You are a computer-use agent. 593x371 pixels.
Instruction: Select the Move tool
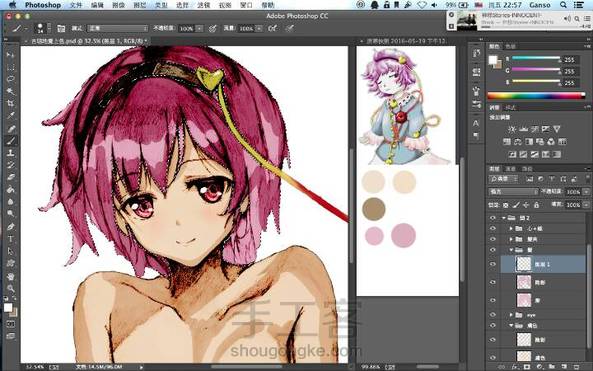pyautogui.click(x=11, y=55)
